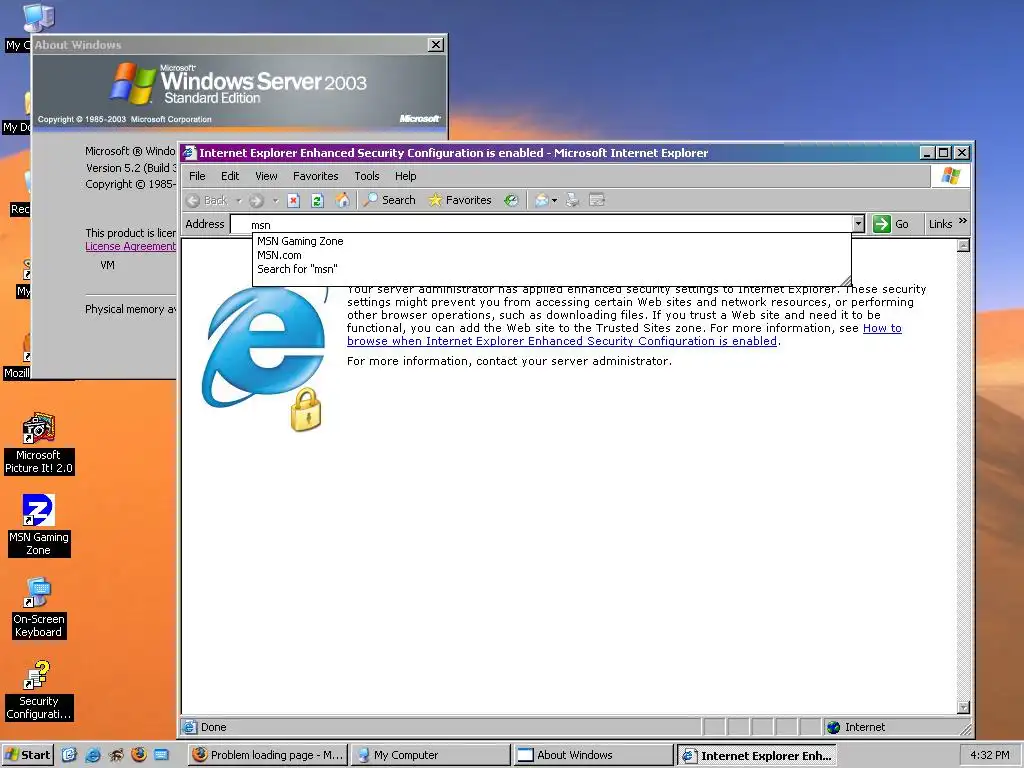Click inside the Address field containing msn
Screen dimensions: 1024x768
click(x=541, y=225)
